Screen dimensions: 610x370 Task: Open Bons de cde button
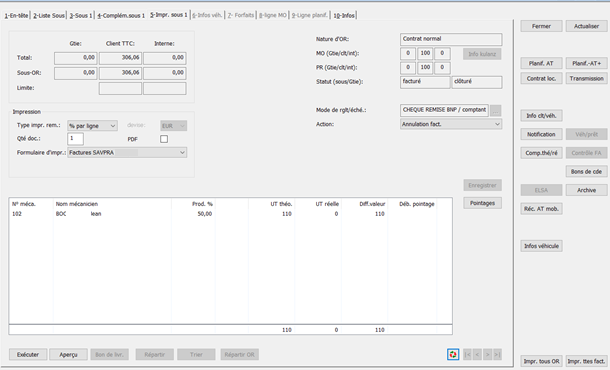(586, 171)
